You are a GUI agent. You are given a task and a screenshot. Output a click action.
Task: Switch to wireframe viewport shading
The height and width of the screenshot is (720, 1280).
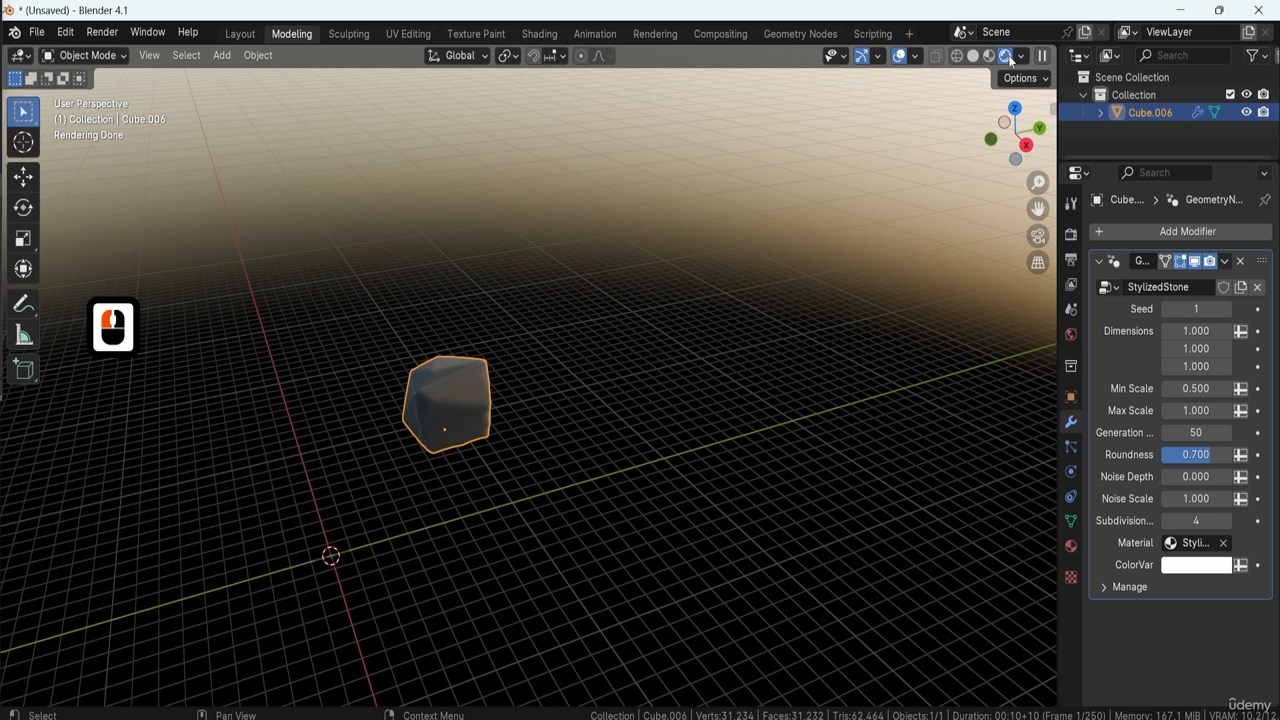tap(957, 56)
